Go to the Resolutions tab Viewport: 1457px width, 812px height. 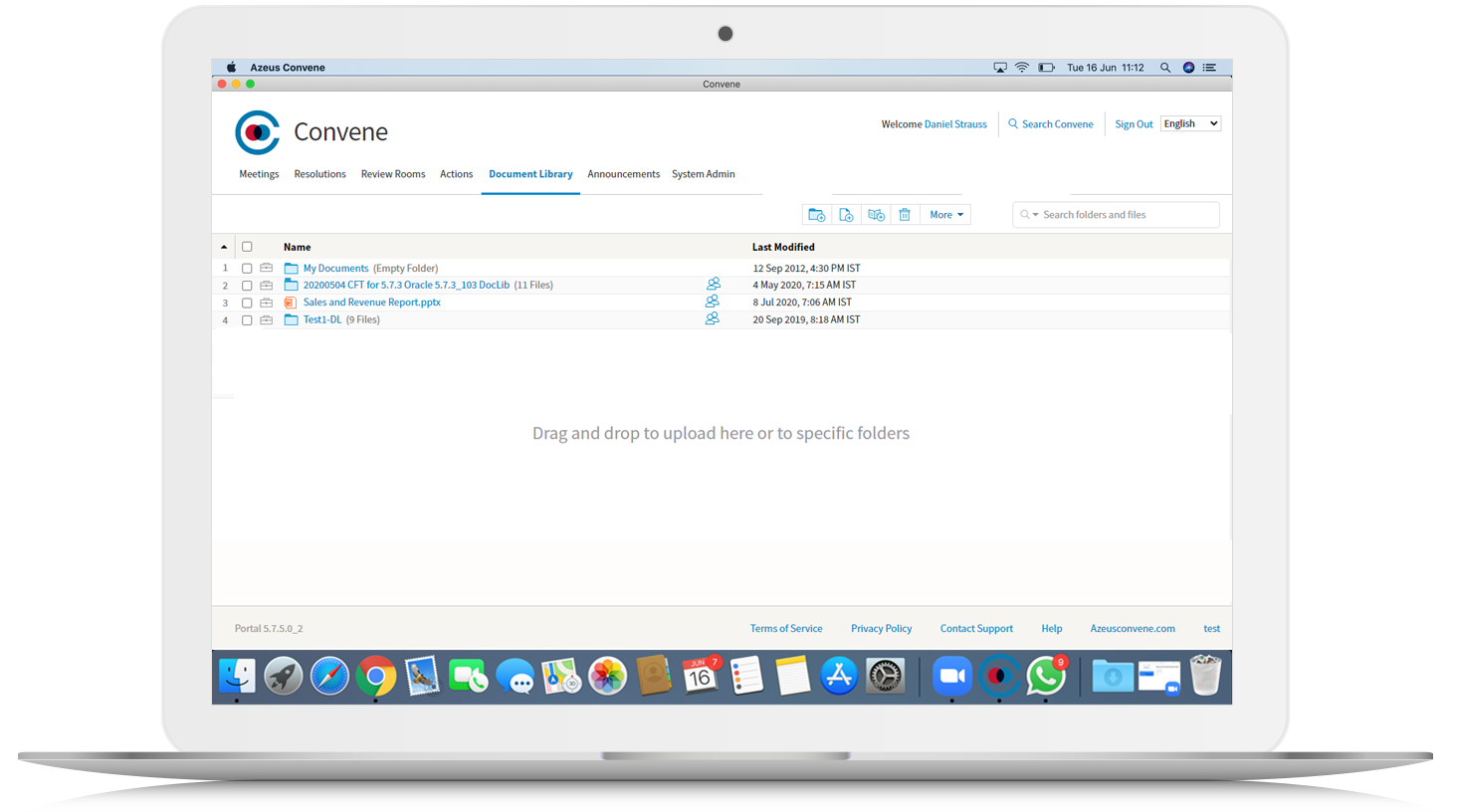(x=319, y=174)
